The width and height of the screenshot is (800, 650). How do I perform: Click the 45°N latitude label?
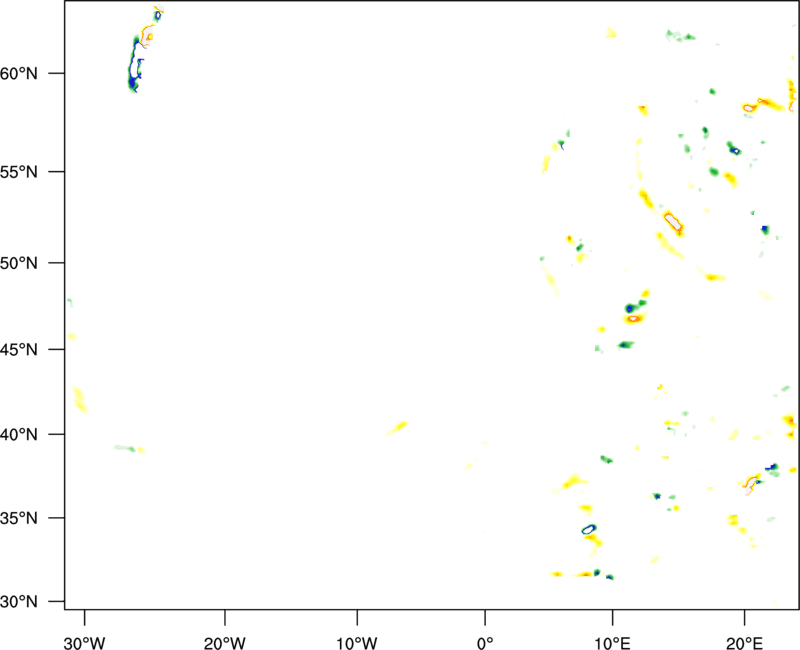pyautogui.click(x=19, y=349)
